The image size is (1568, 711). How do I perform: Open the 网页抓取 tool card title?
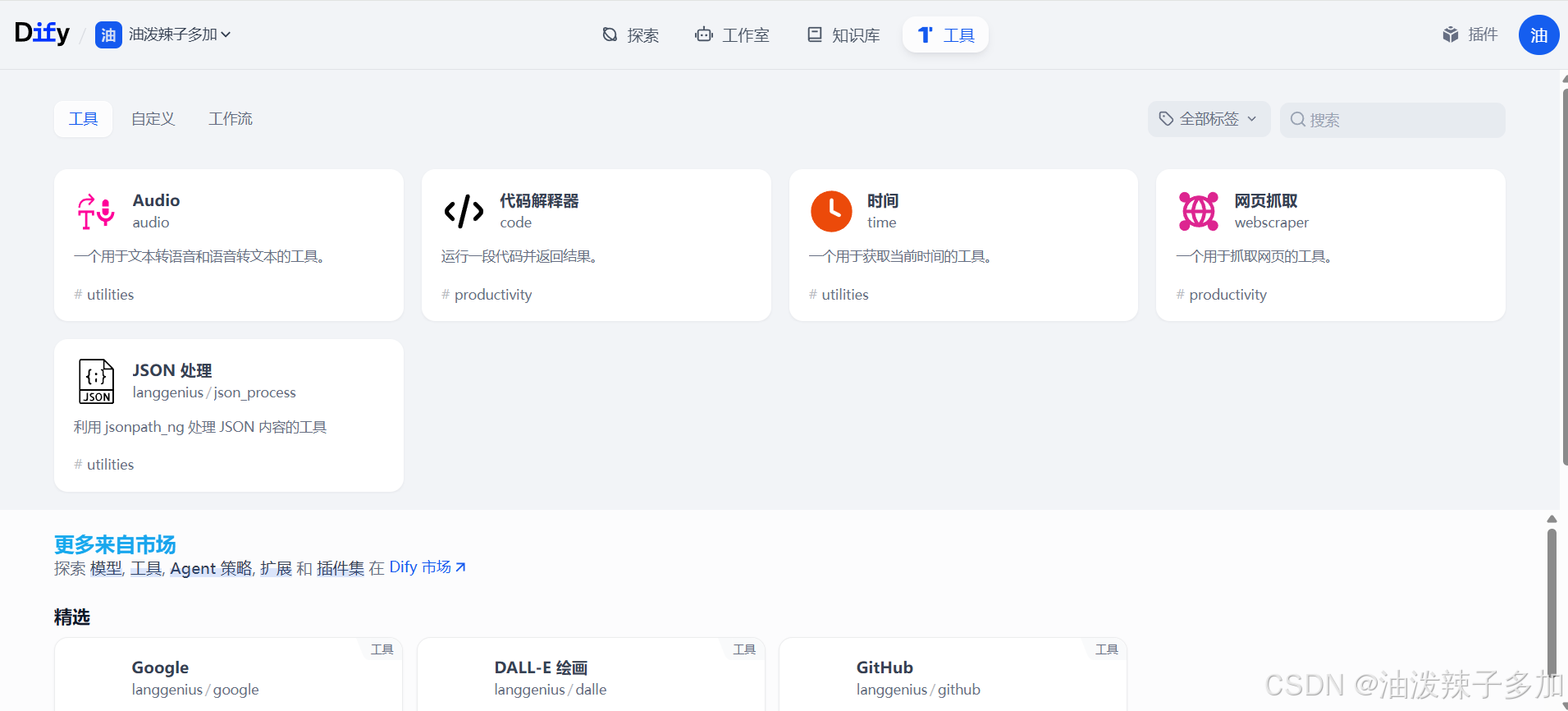tap(1266, 201)
